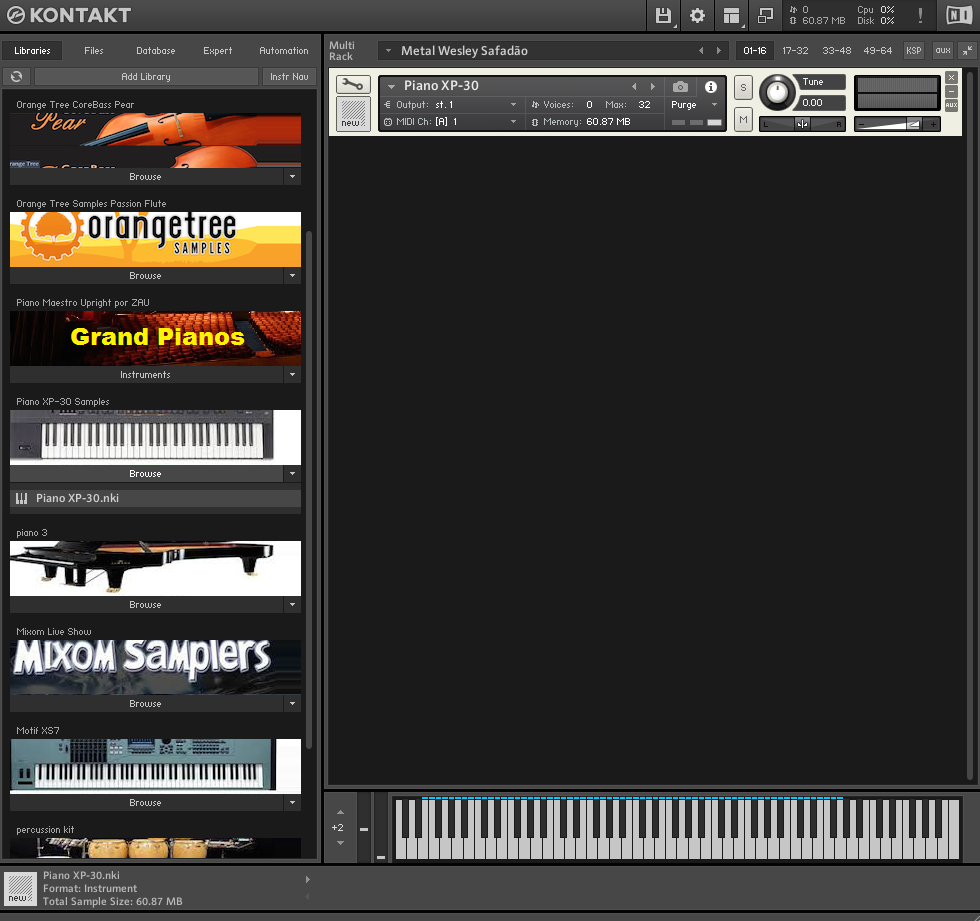This screenshot has width=980, height=921.
Task: Show rack page 17-32
Action: coord(795,51)
